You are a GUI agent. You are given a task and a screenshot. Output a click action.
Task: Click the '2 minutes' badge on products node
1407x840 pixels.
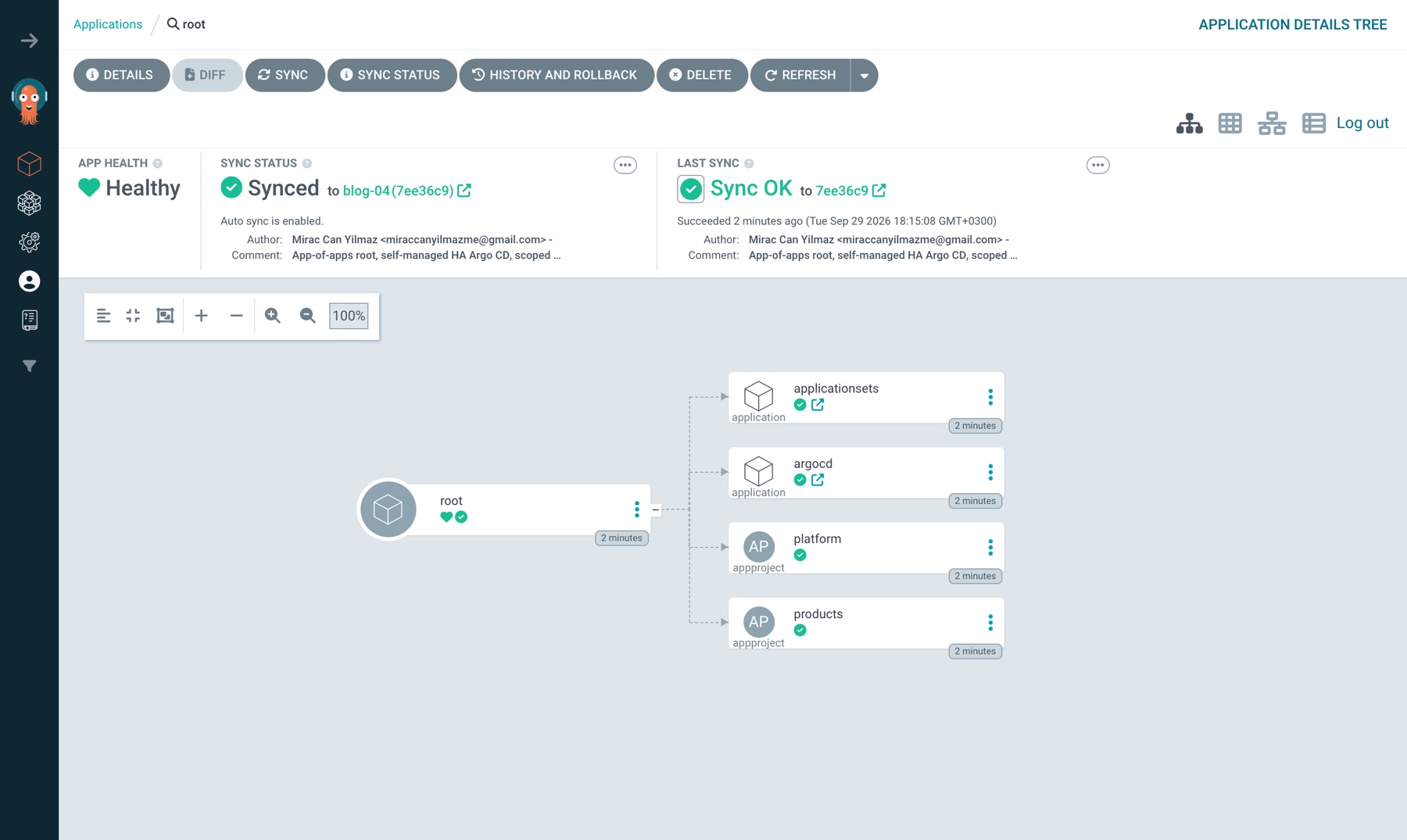coord(976,651)
